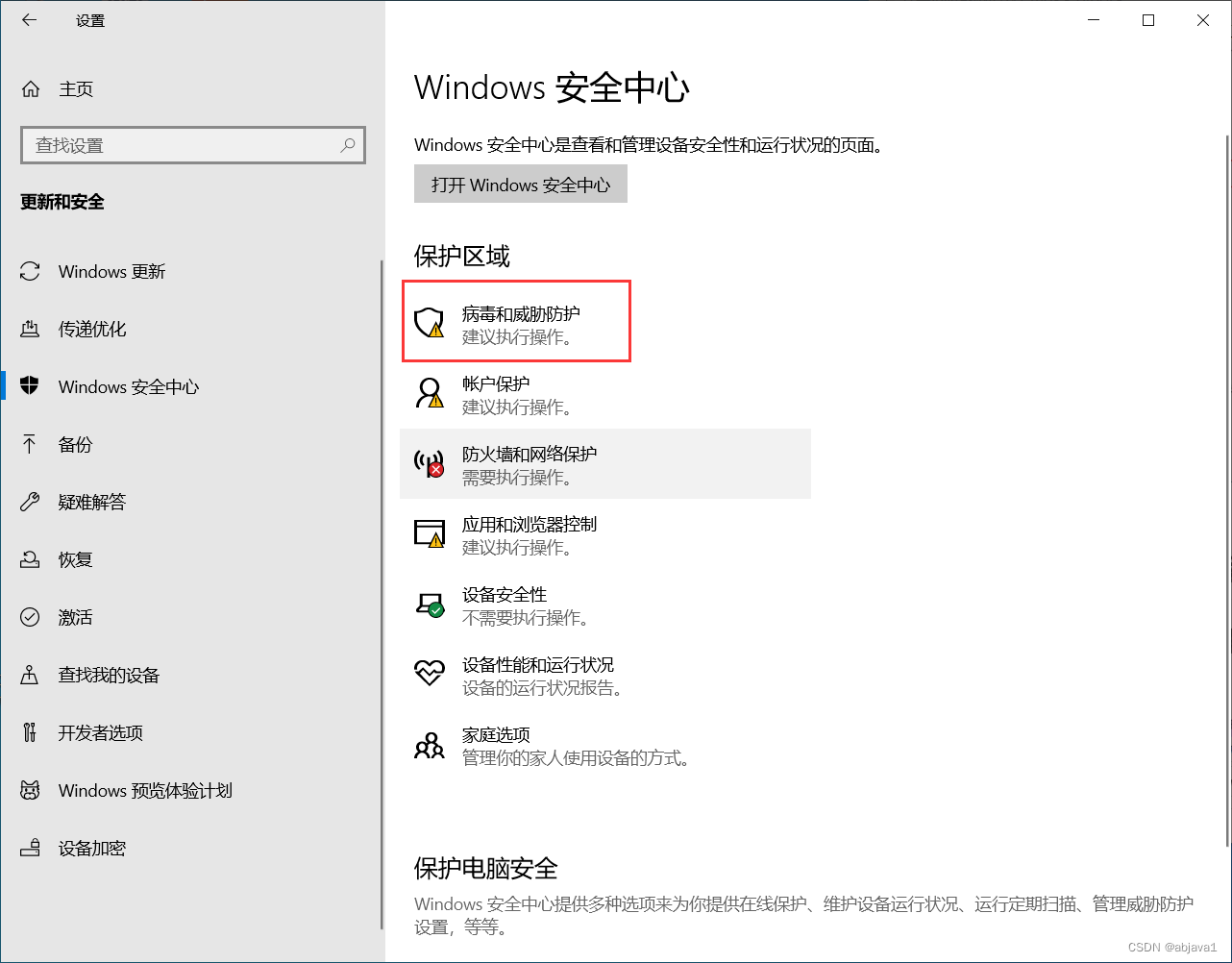Image resolution: width=1232 pixels, height=963 pixels.
Task: Click the 激活 check circle icon
Action: tap(31, 617)
